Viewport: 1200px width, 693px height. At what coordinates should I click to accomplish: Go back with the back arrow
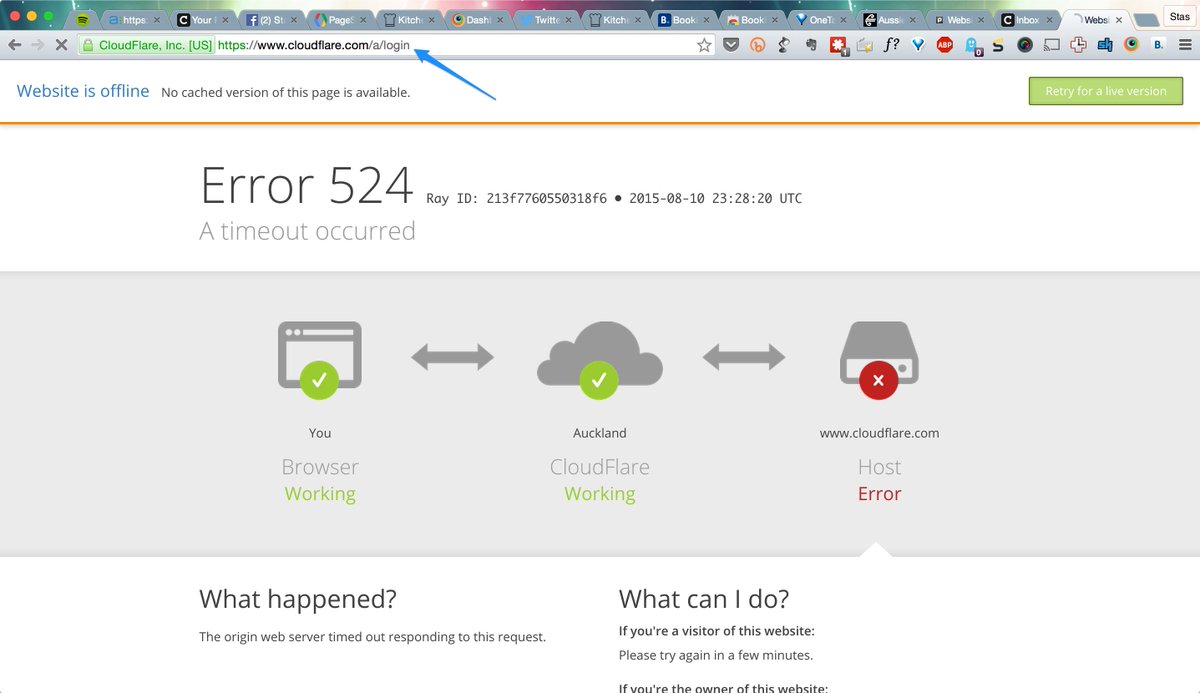pos(14,45)
